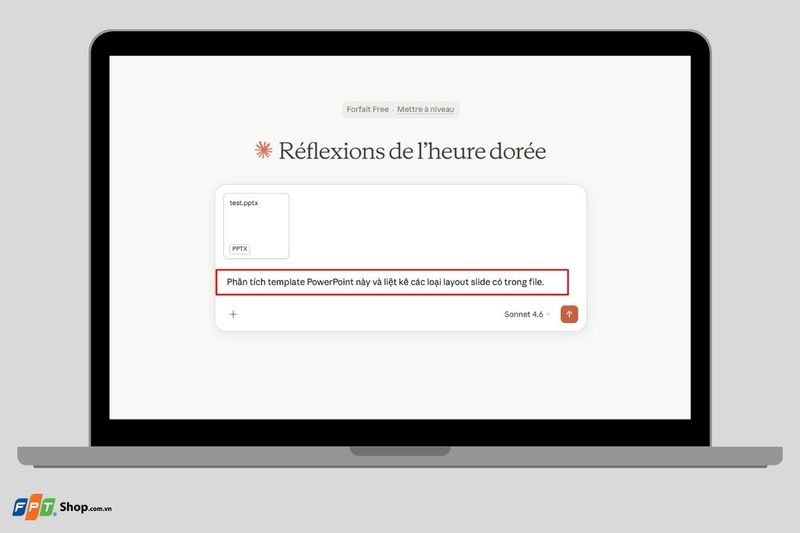Click the 'Forfait Free' plan label
This screenshot has width=800, height=533.
tap(367, 109)
